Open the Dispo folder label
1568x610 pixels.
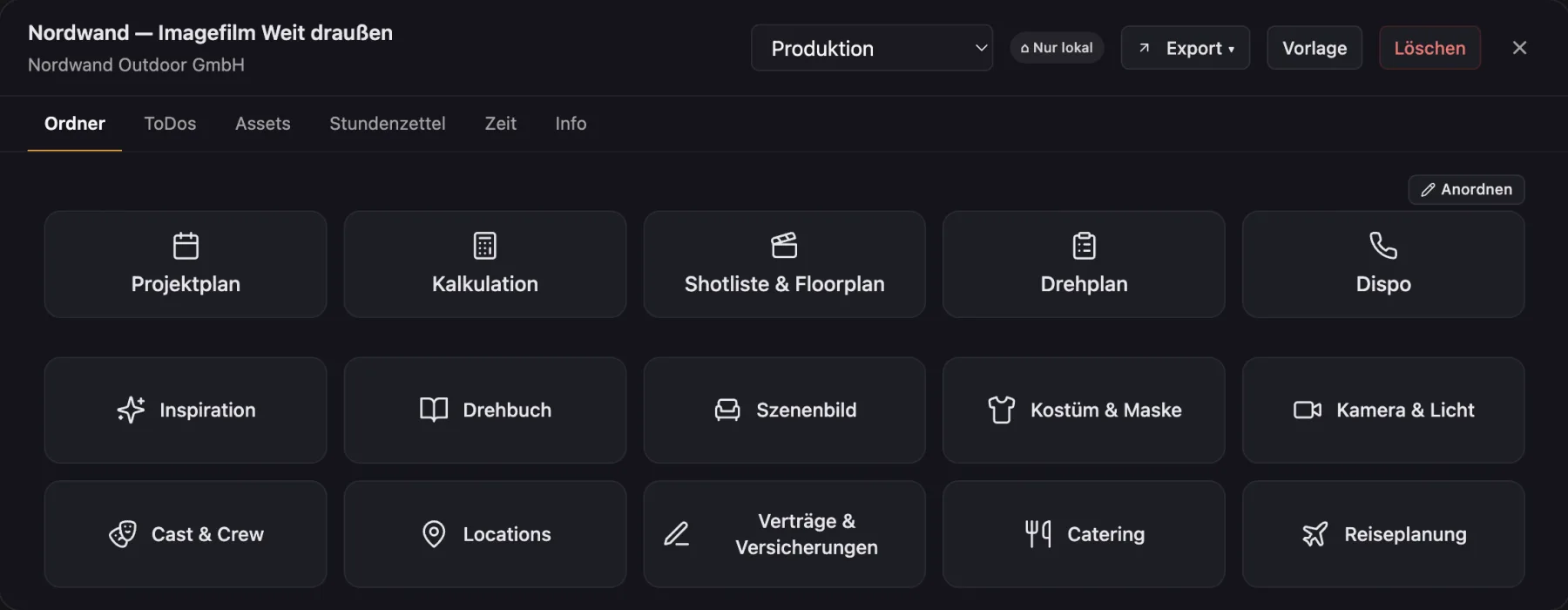pyautogui.click(x=1383, y=284)
